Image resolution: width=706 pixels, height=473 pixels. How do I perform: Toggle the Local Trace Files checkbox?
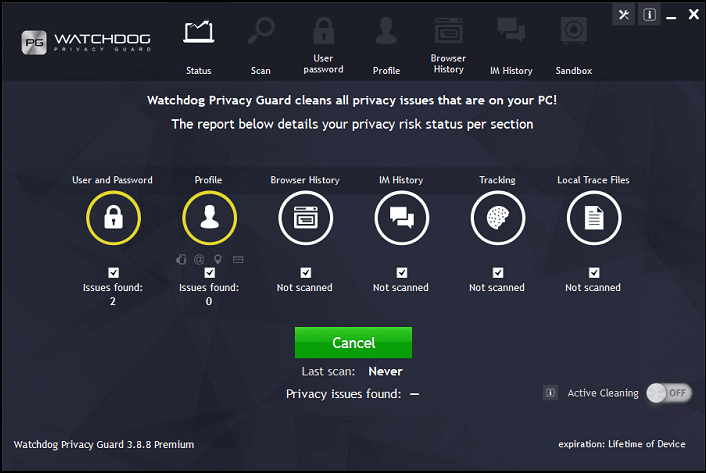[593, 272]
